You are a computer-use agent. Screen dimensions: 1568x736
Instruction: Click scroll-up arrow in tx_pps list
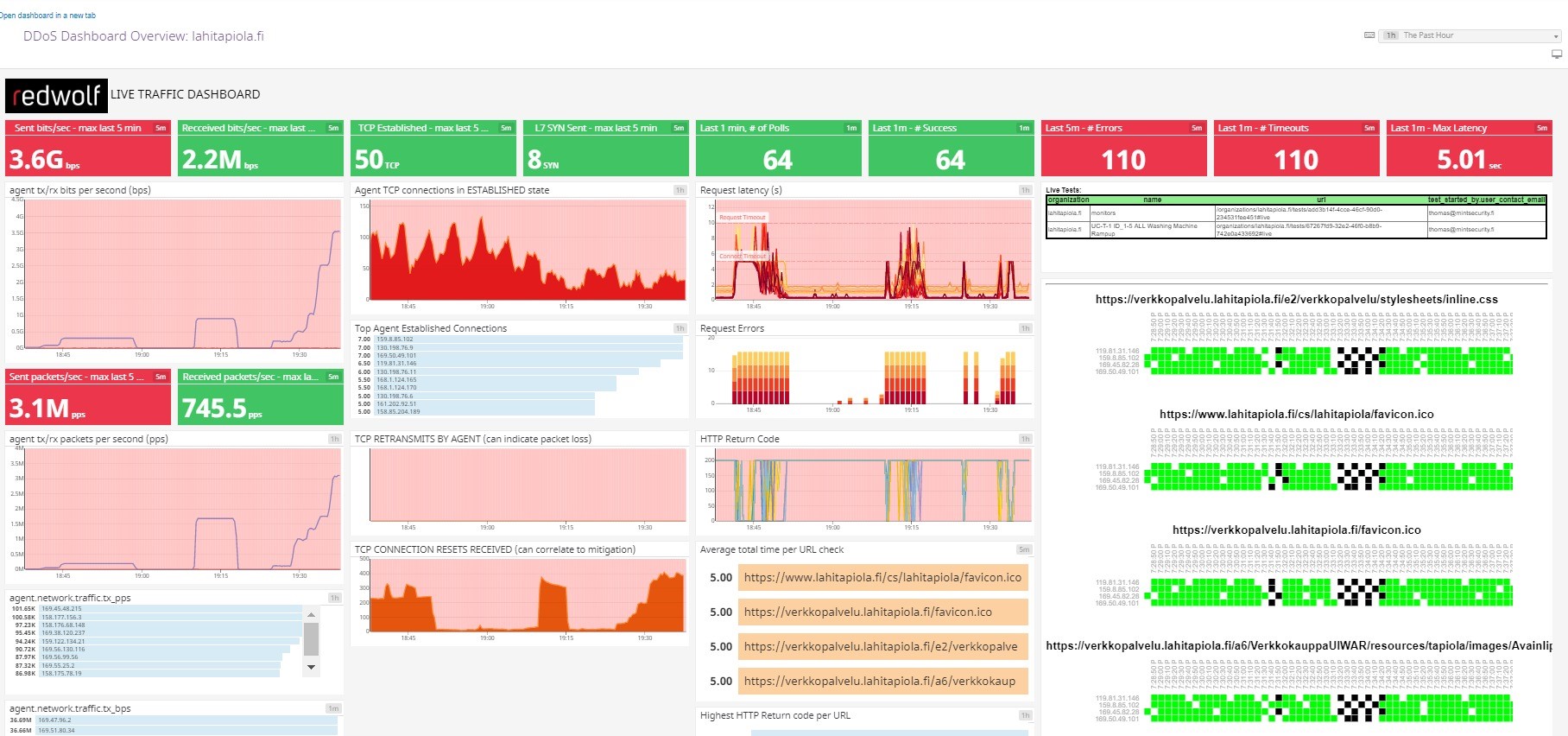(x=312, y=615)
